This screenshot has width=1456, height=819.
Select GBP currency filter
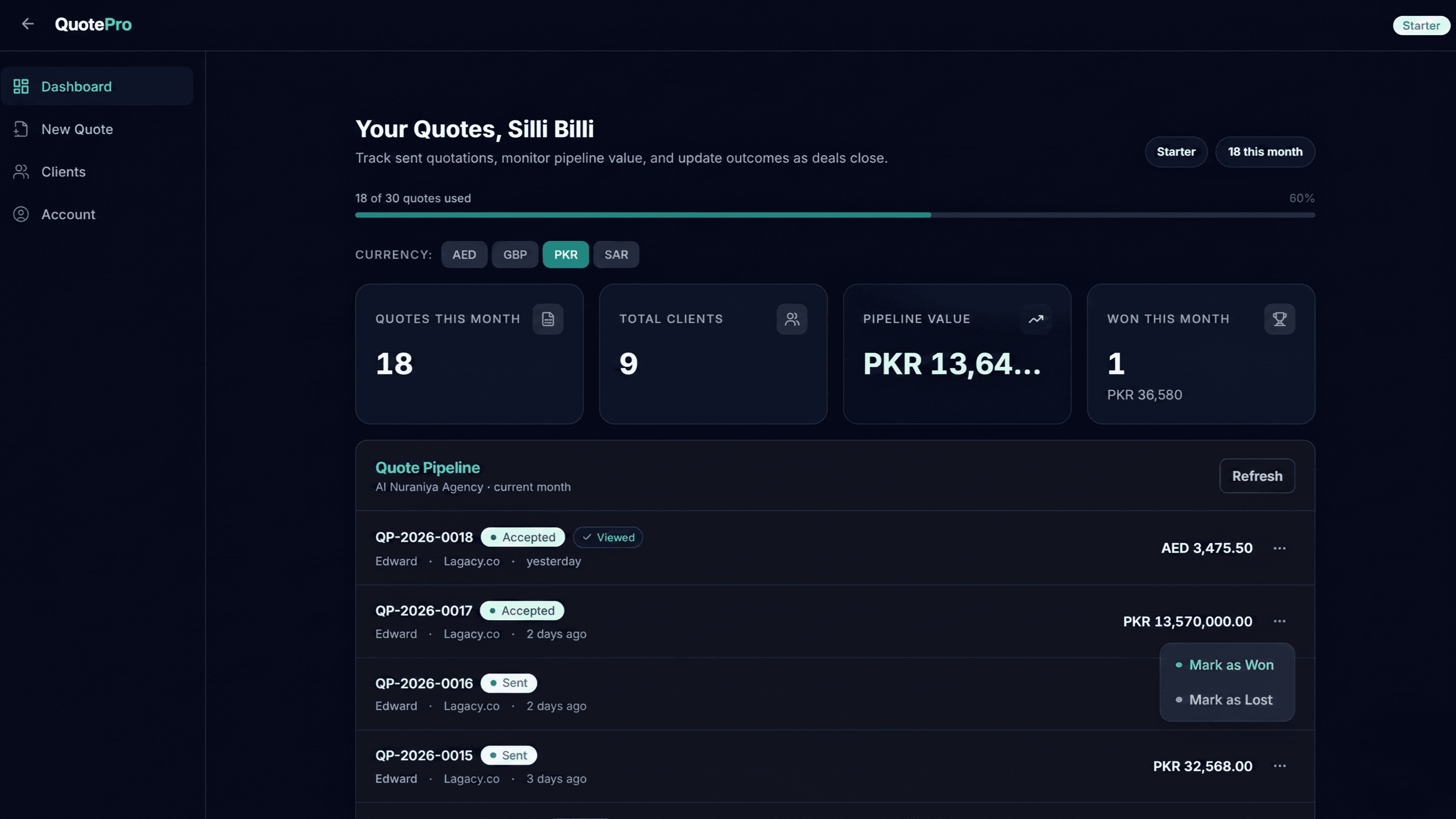pos(515,254)
